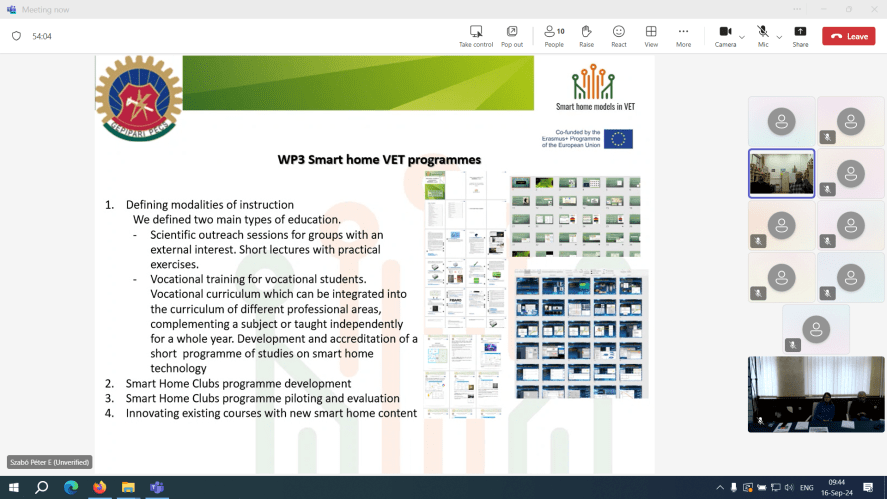The height and width of the screenshot is (499, 887).
Task: Open the People participants panel
Action: 554,36
